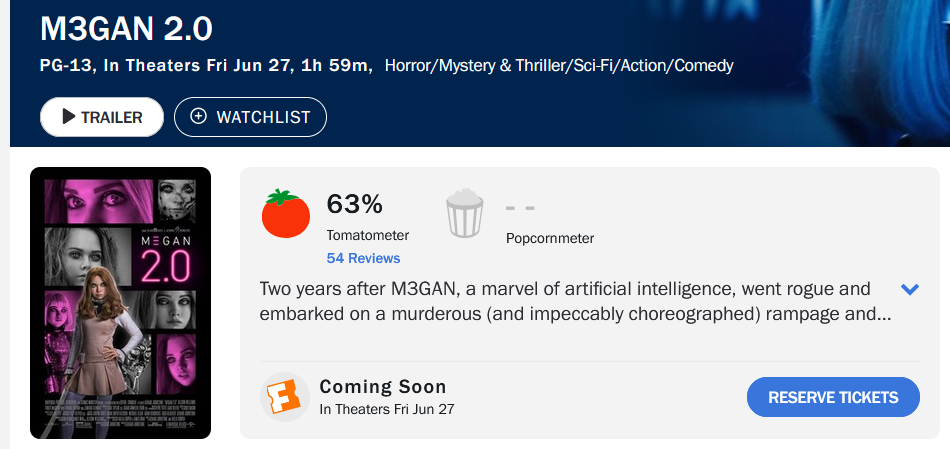Click the Coming Soon heading
Viewport: 950px width, 449px height.
[x=383, y=386]
